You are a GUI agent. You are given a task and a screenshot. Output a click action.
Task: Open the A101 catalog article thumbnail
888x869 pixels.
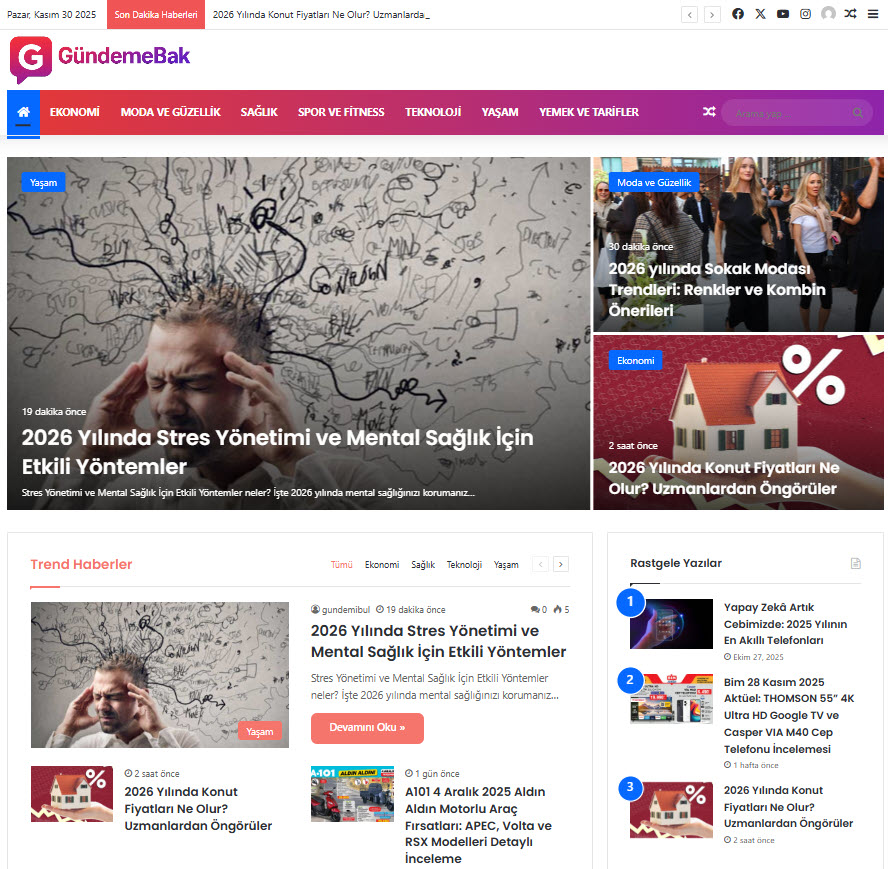[x=352, y=794]
